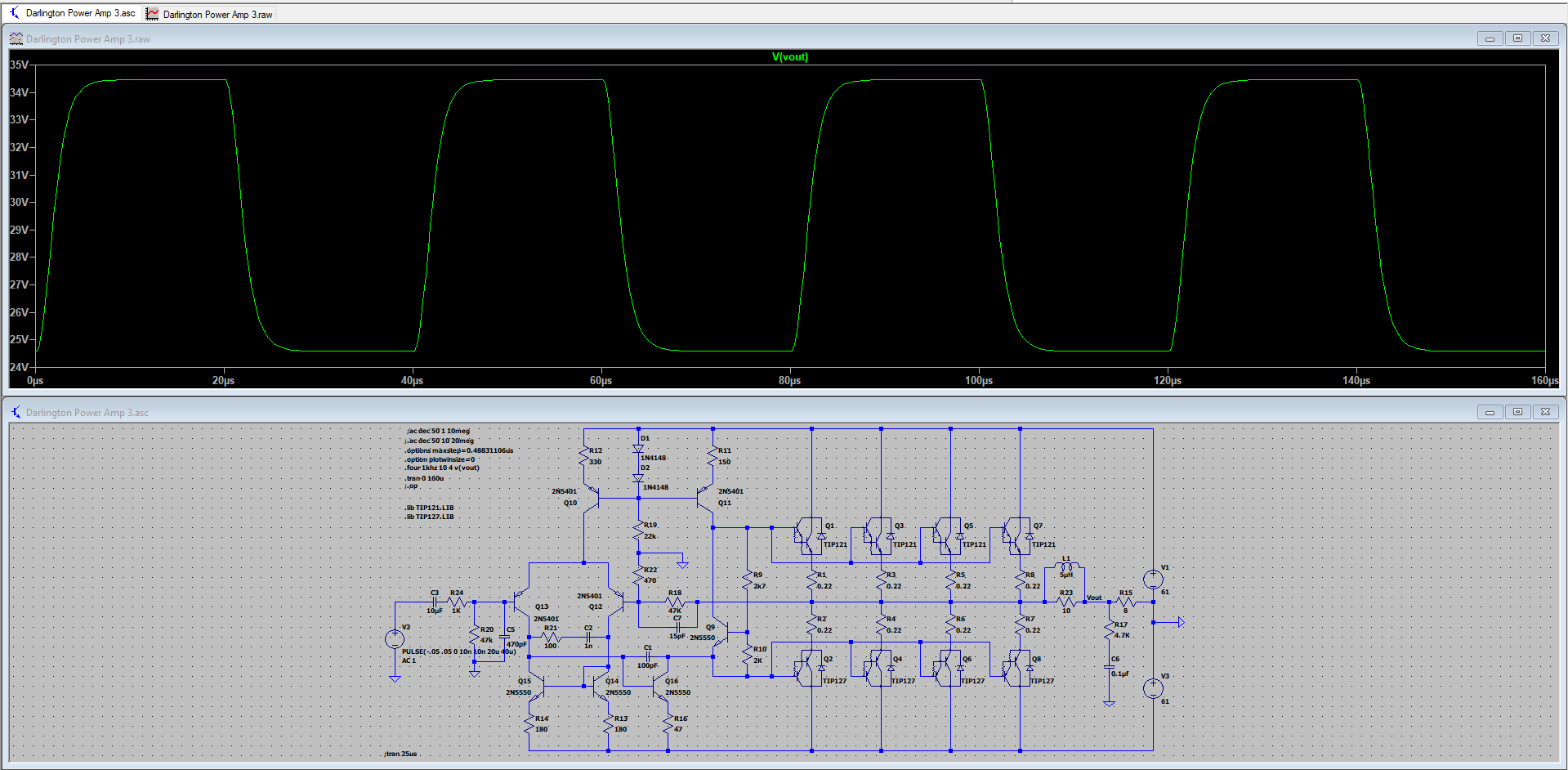
Task: Minimize the schematic .asc window
Action: pos(1490,412)
